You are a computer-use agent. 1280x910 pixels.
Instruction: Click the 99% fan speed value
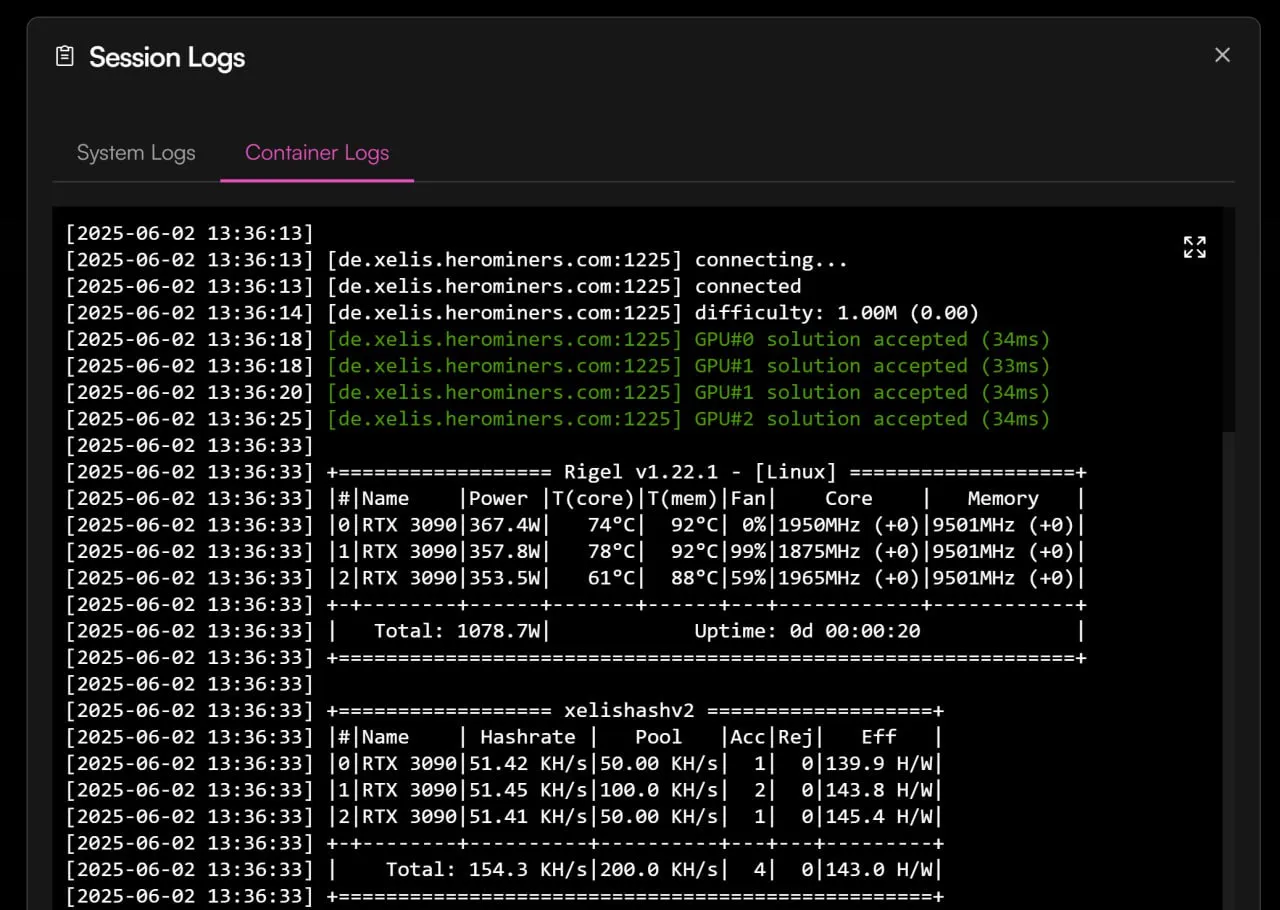(x=748, y=551)
